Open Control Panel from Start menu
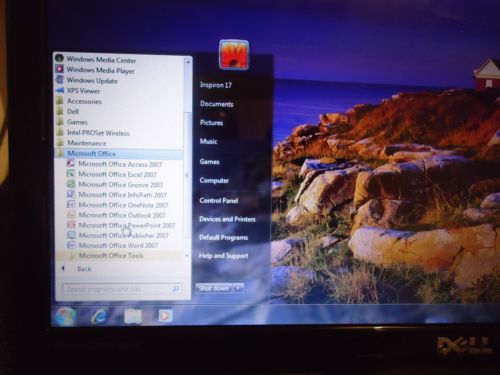Viewport: 500px width, 375px height. (219, 200)
